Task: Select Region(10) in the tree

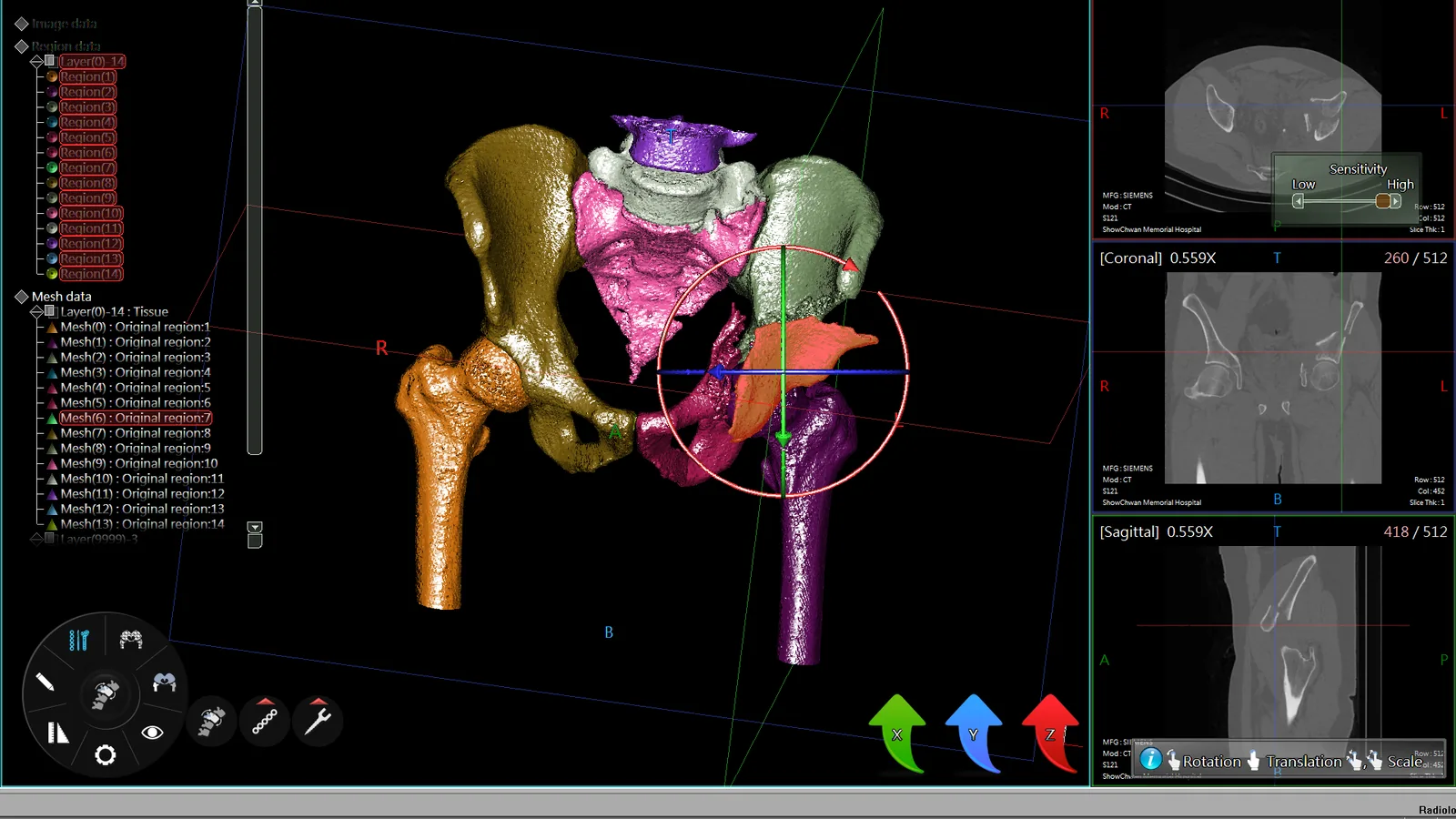Action: pyautogui.click(x=91, y=213)
